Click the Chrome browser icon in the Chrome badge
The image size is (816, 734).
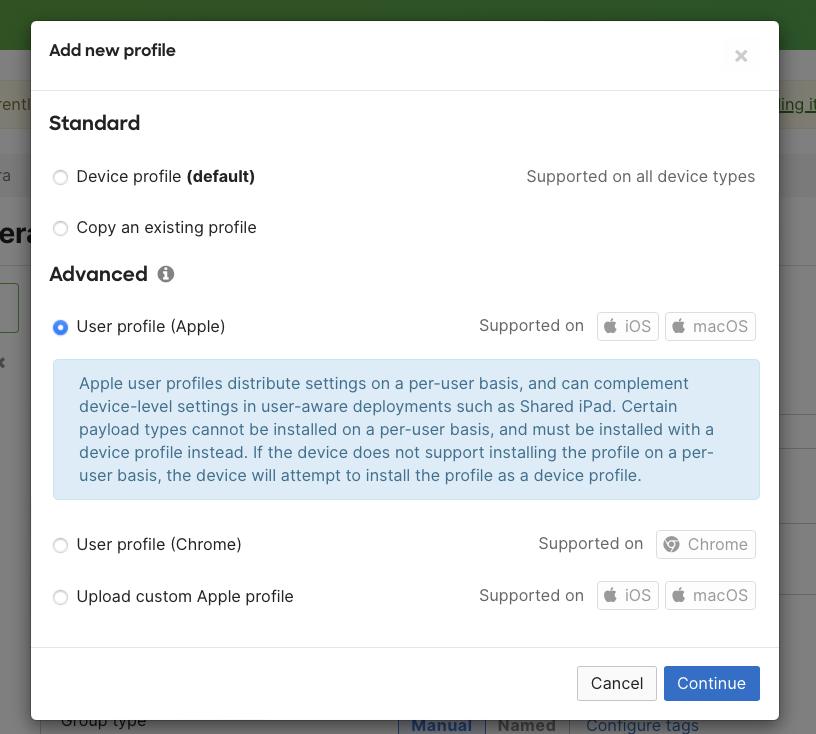[672, 544]
